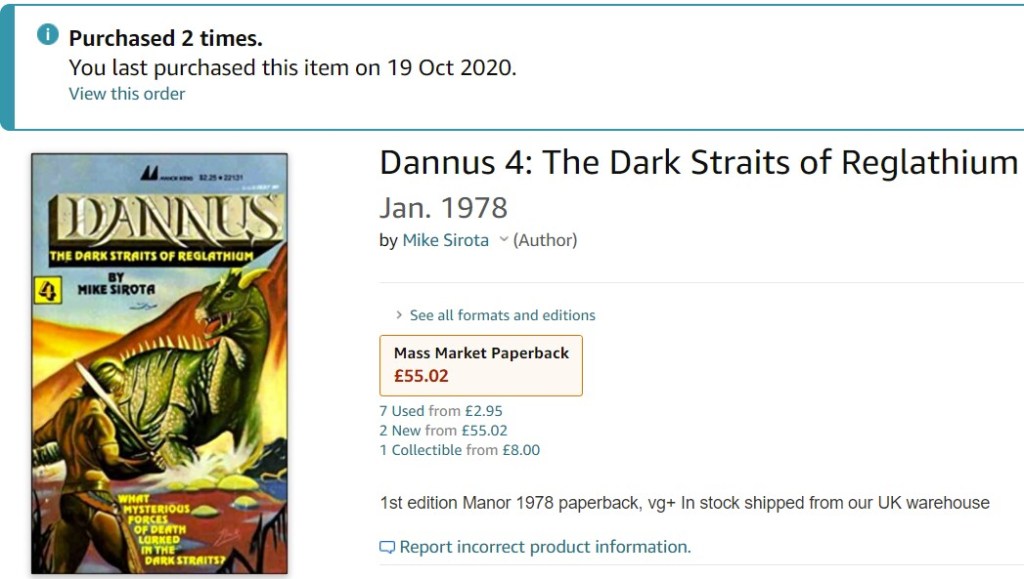Viewport: 1024px width, 579px height.
Task: Open the dropdown arrow beside Mike Sirota
Action: [x=503, y=240]
